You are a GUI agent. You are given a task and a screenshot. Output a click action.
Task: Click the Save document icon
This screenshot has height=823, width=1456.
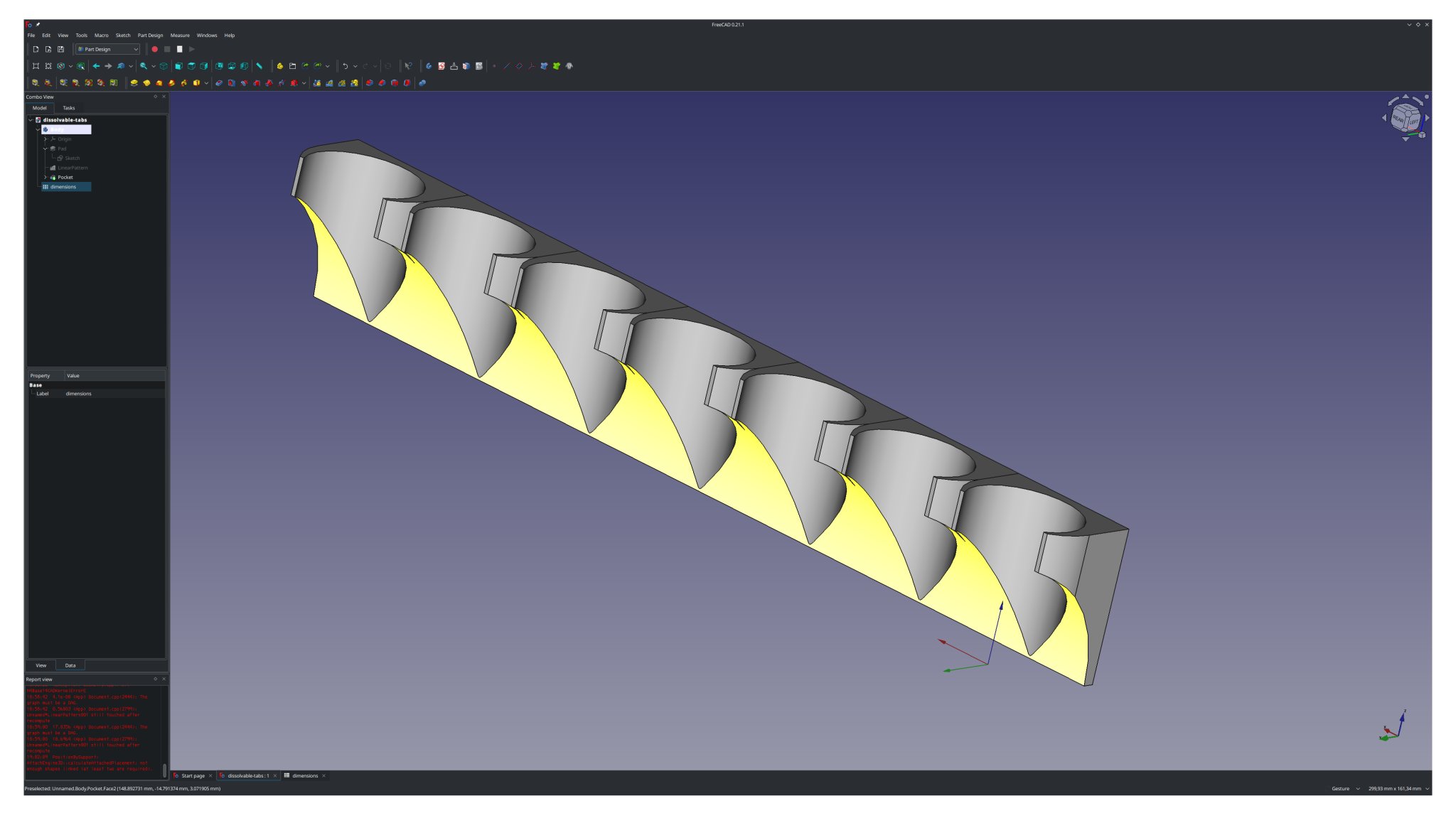click(x=60, y=49)
